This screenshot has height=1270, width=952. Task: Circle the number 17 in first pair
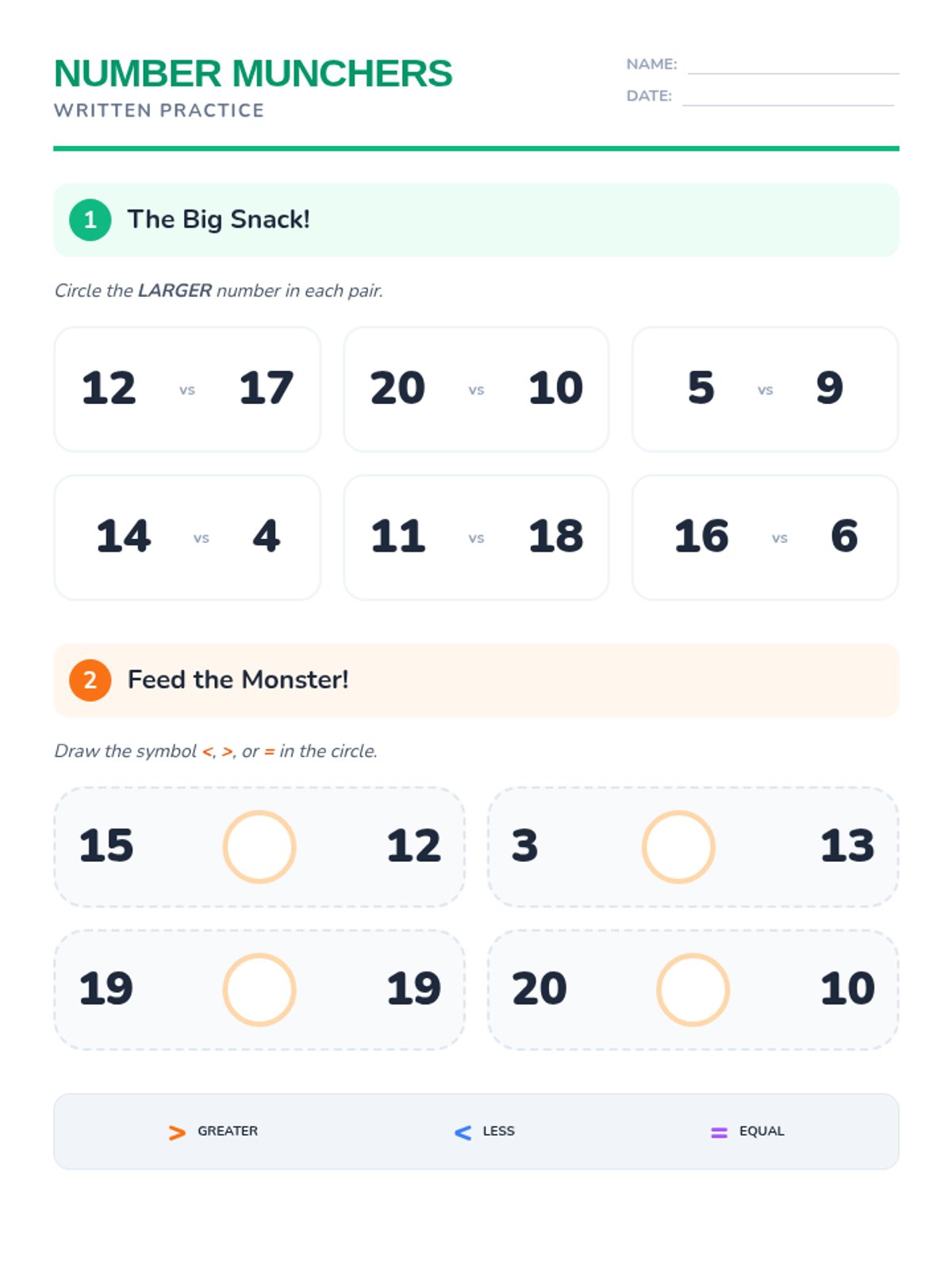coord(267,388)
